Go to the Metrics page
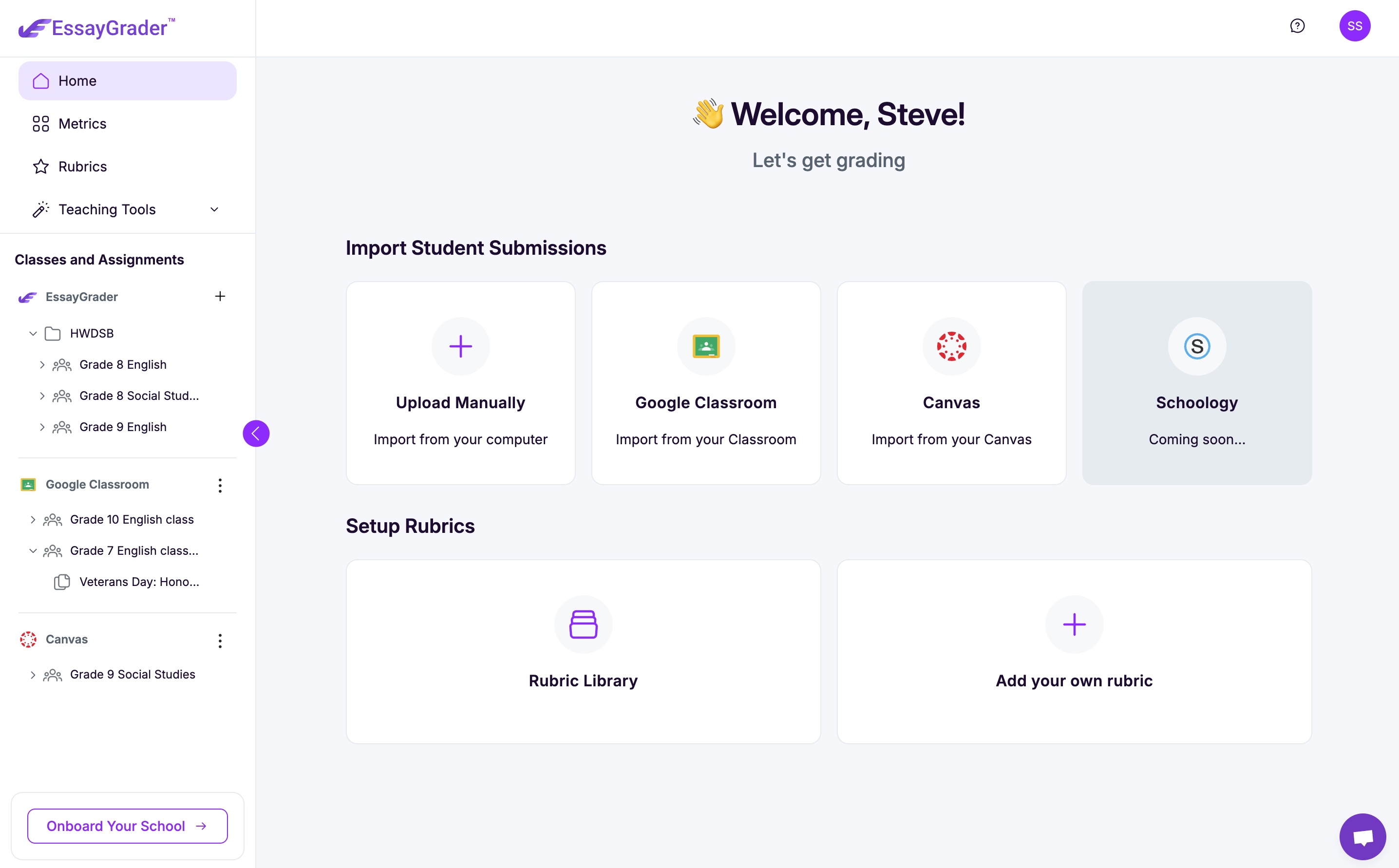 [82, 124]
